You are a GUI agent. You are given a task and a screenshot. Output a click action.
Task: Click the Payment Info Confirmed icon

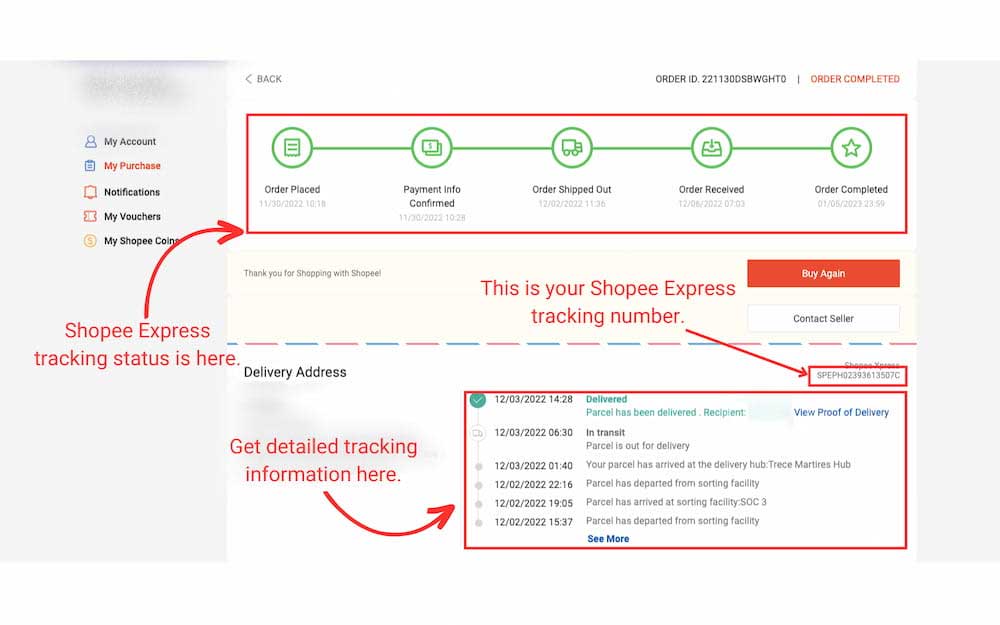[x=432, y=148]
